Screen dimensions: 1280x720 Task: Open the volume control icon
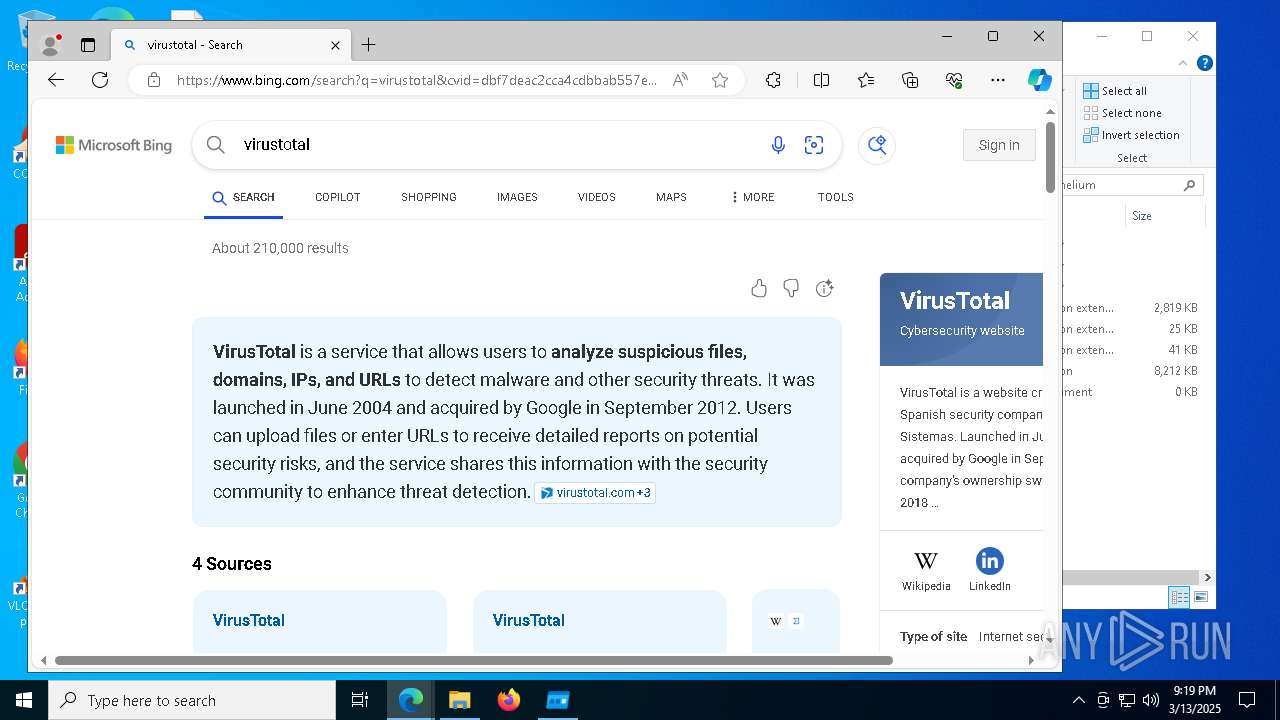1150,700
